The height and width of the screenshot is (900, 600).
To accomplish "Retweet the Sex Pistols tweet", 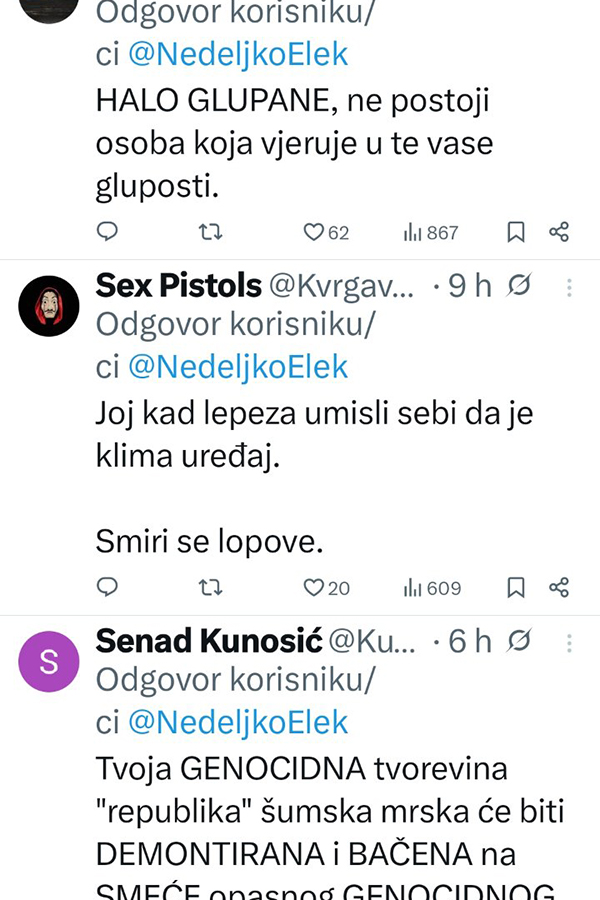I will 210,587.
